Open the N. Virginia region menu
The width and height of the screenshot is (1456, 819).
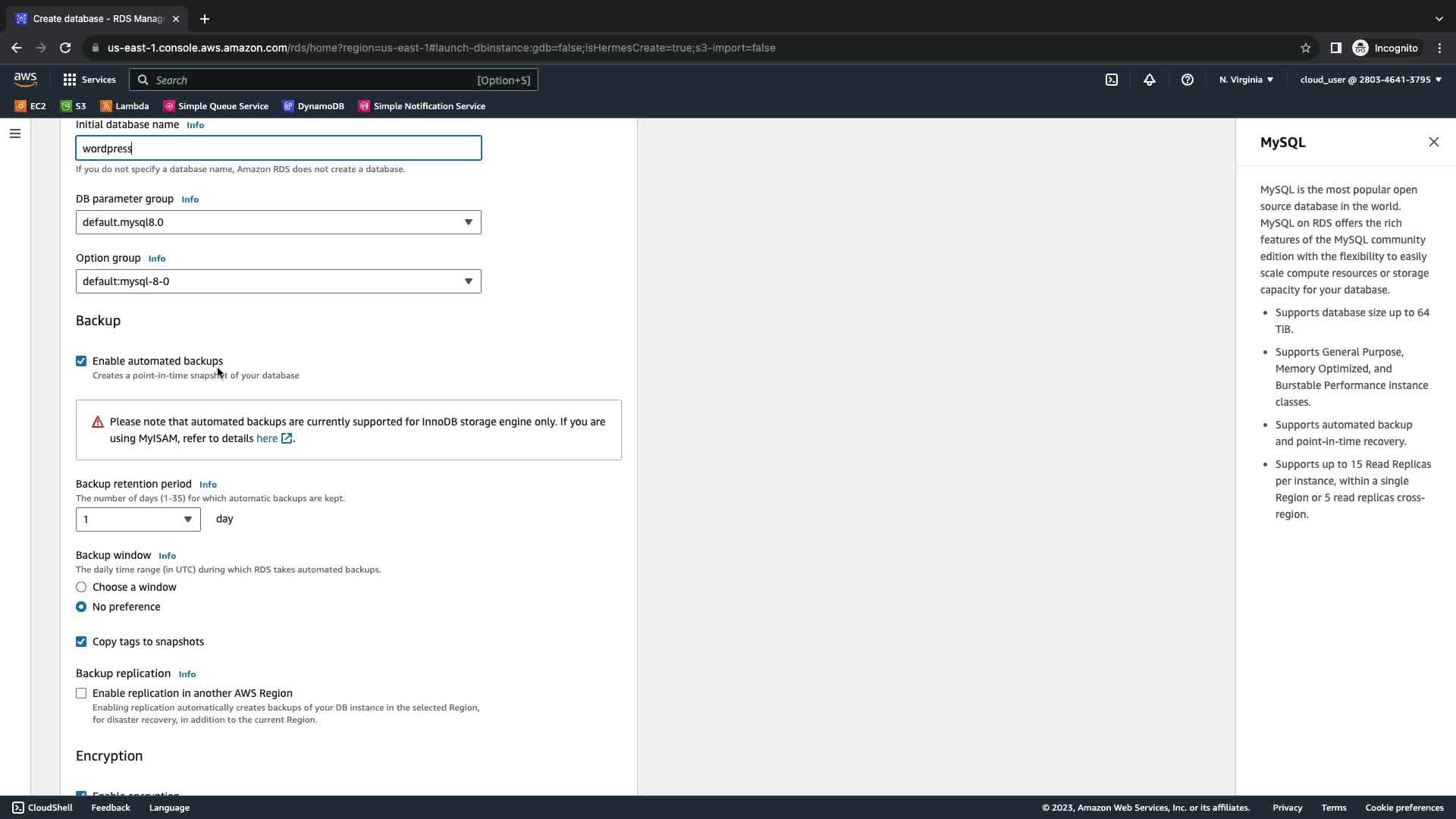pos(1246,80)
